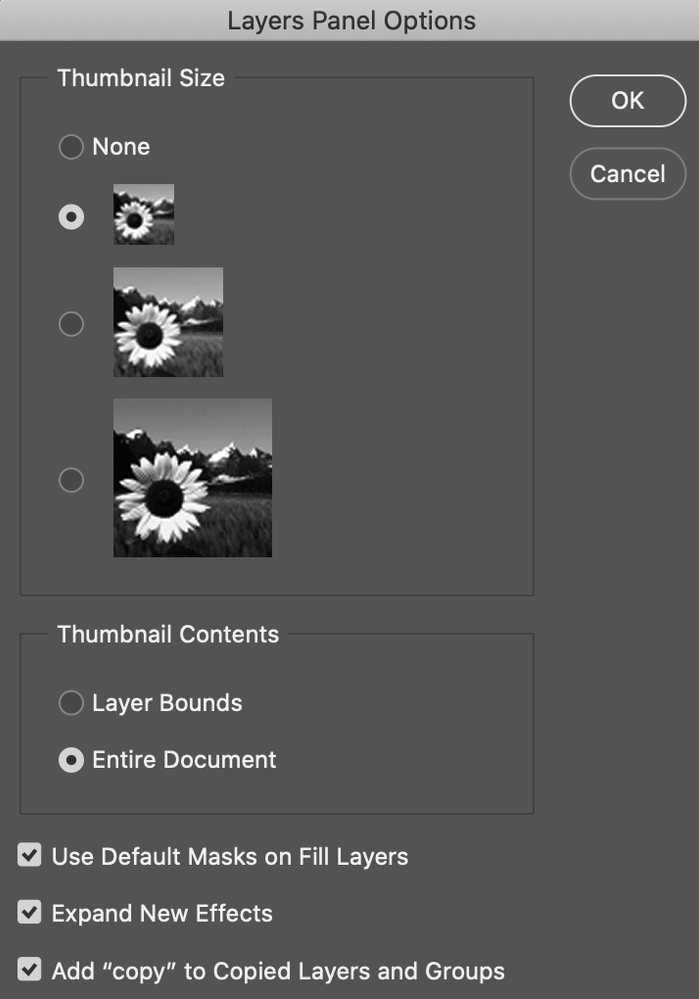Select the None thumbnail size radio button
699x999 pixels.
tap(71, 147)
